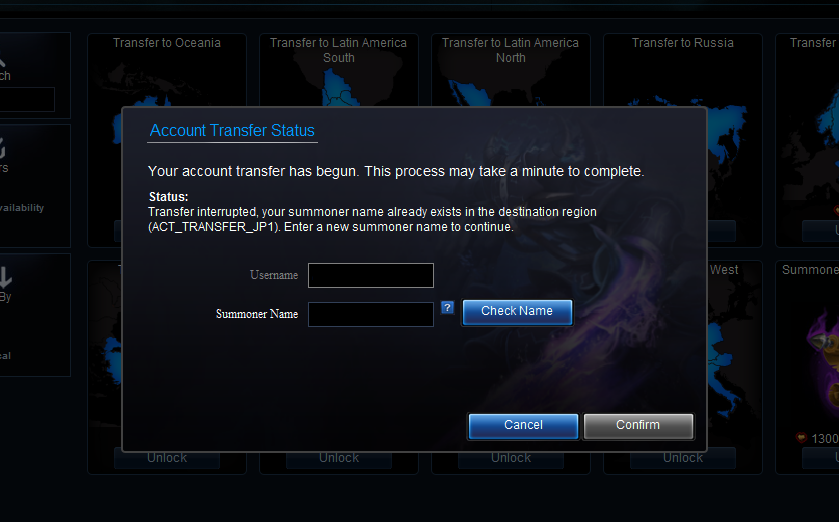This screenshot has height=522, width=839.
Task: Click Unlock under the Oceania-column bottom card
Action: pos(167,458)
